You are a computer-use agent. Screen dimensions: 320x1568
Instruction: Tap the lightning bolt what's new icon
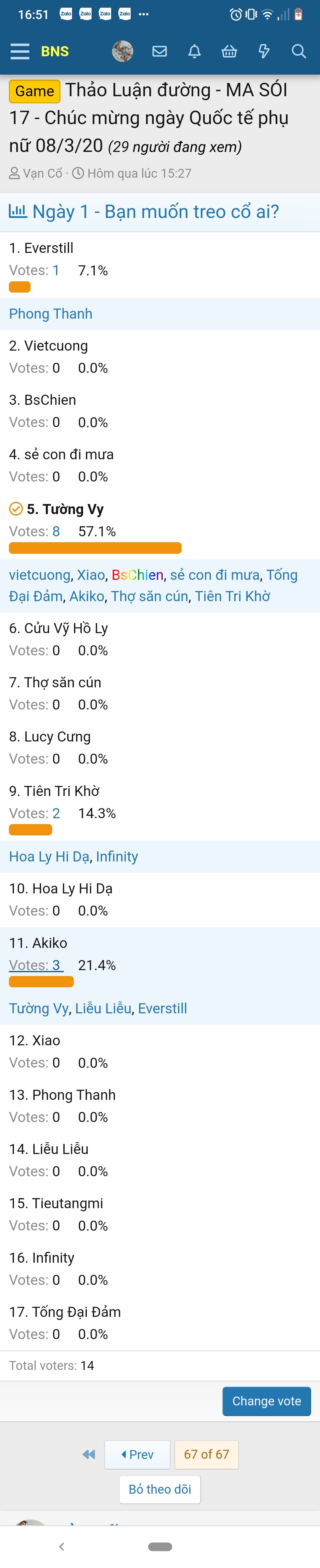tap(264, 51)
